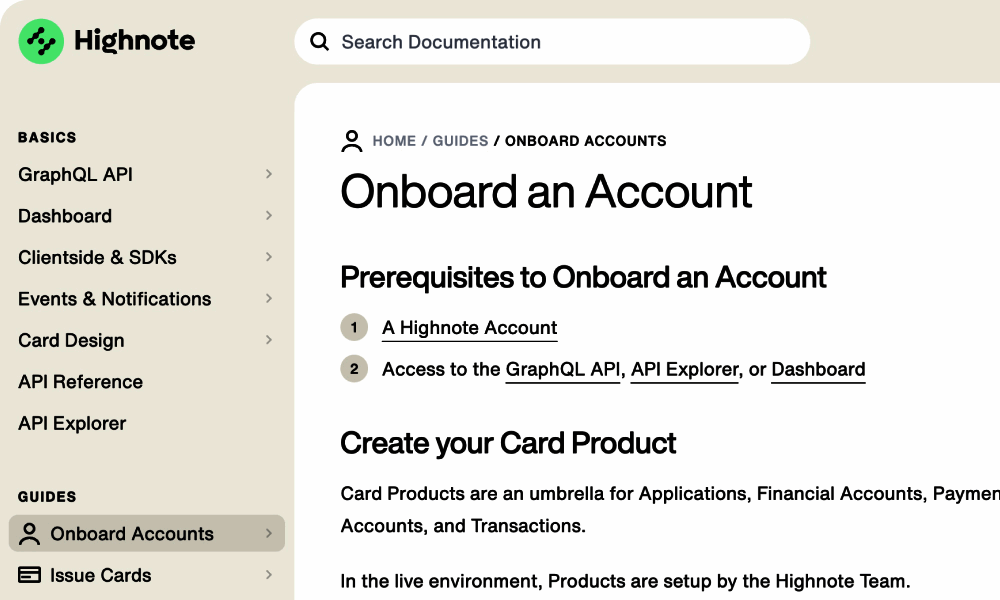Select Onboard Accounts guide item
Image resolution: width=1000 pixels, height=600 pixels.
pos(132,534)
